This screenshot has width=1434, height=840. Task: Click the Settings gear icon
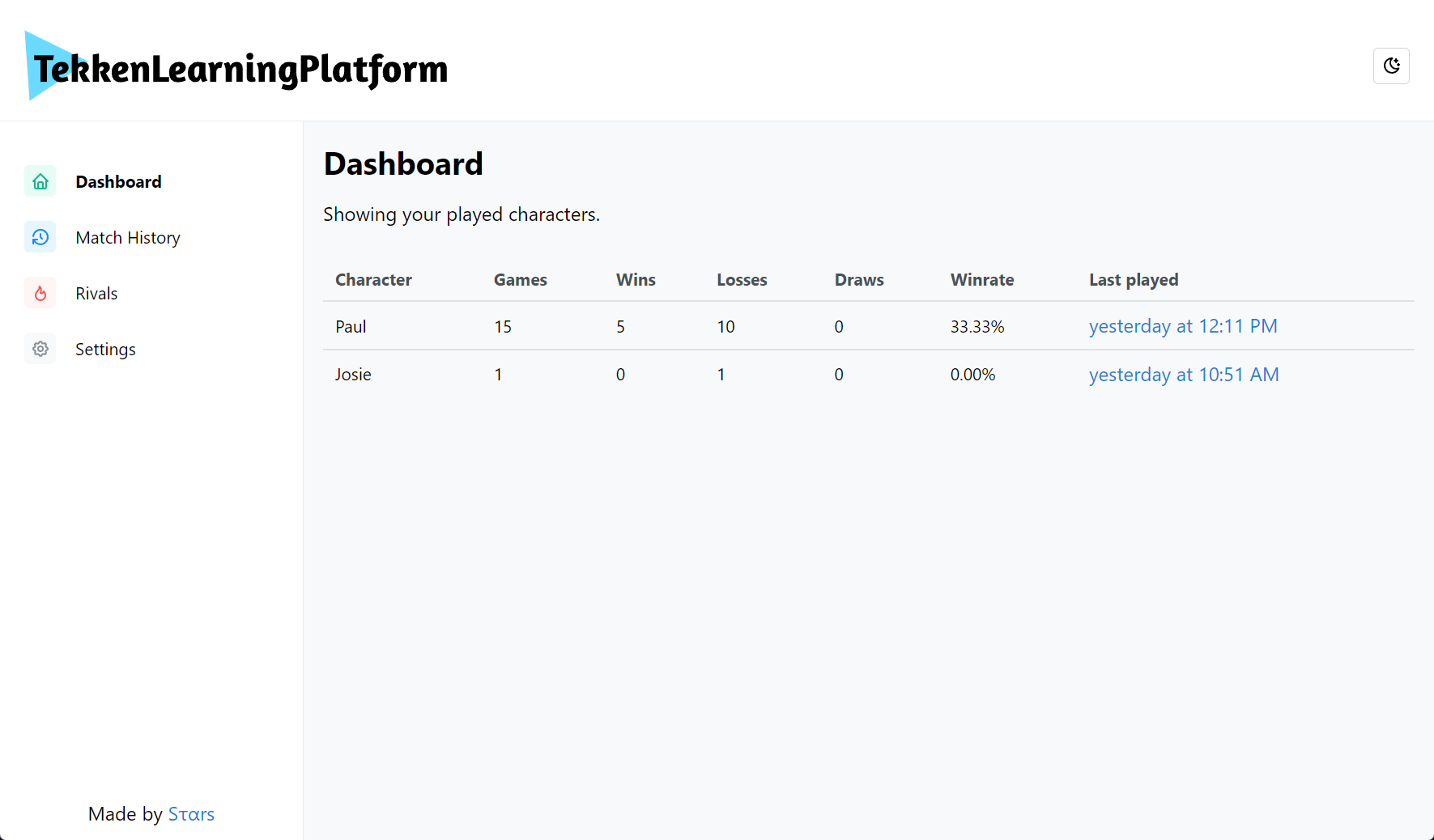coord(40,349)
